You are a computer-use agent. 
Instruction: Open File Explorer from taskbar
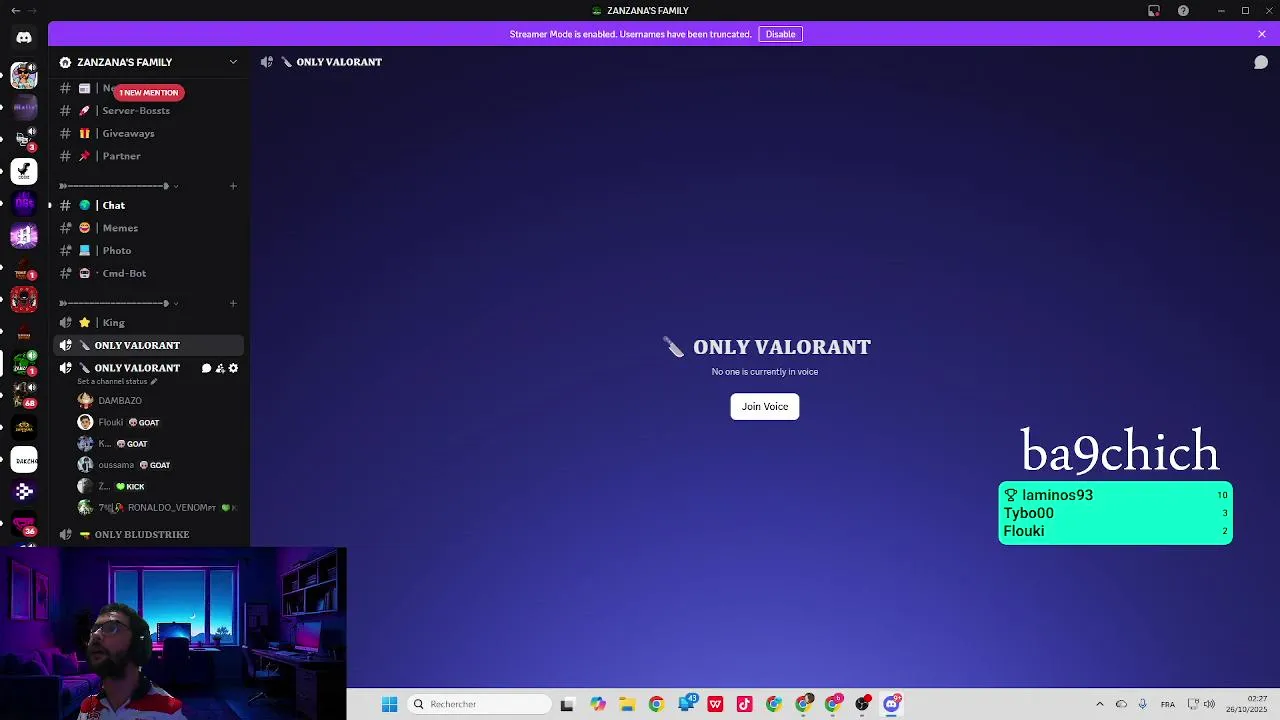click(x=627, y=704)
